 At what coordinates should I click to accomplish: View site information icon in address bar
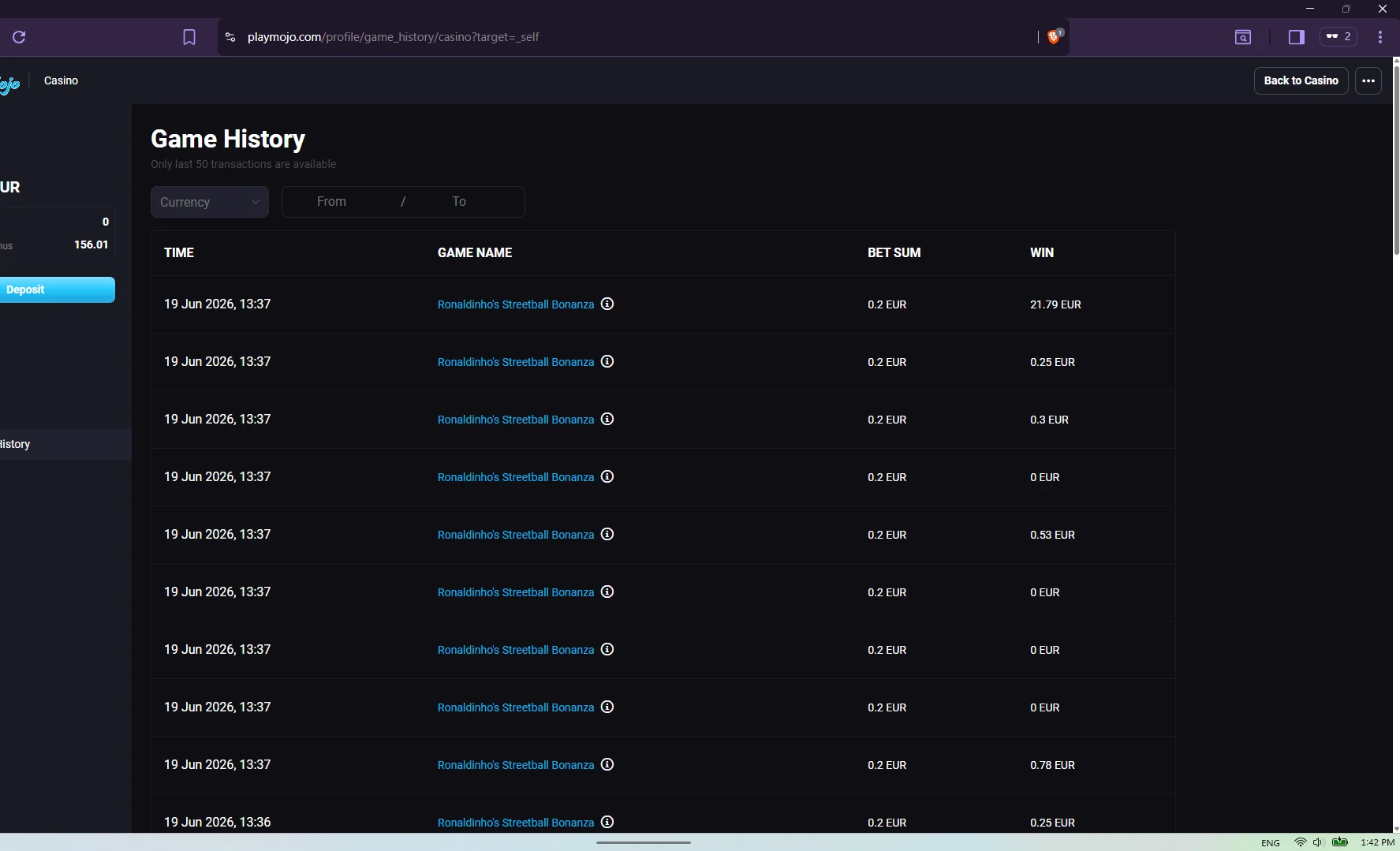[x=230, y=37]
